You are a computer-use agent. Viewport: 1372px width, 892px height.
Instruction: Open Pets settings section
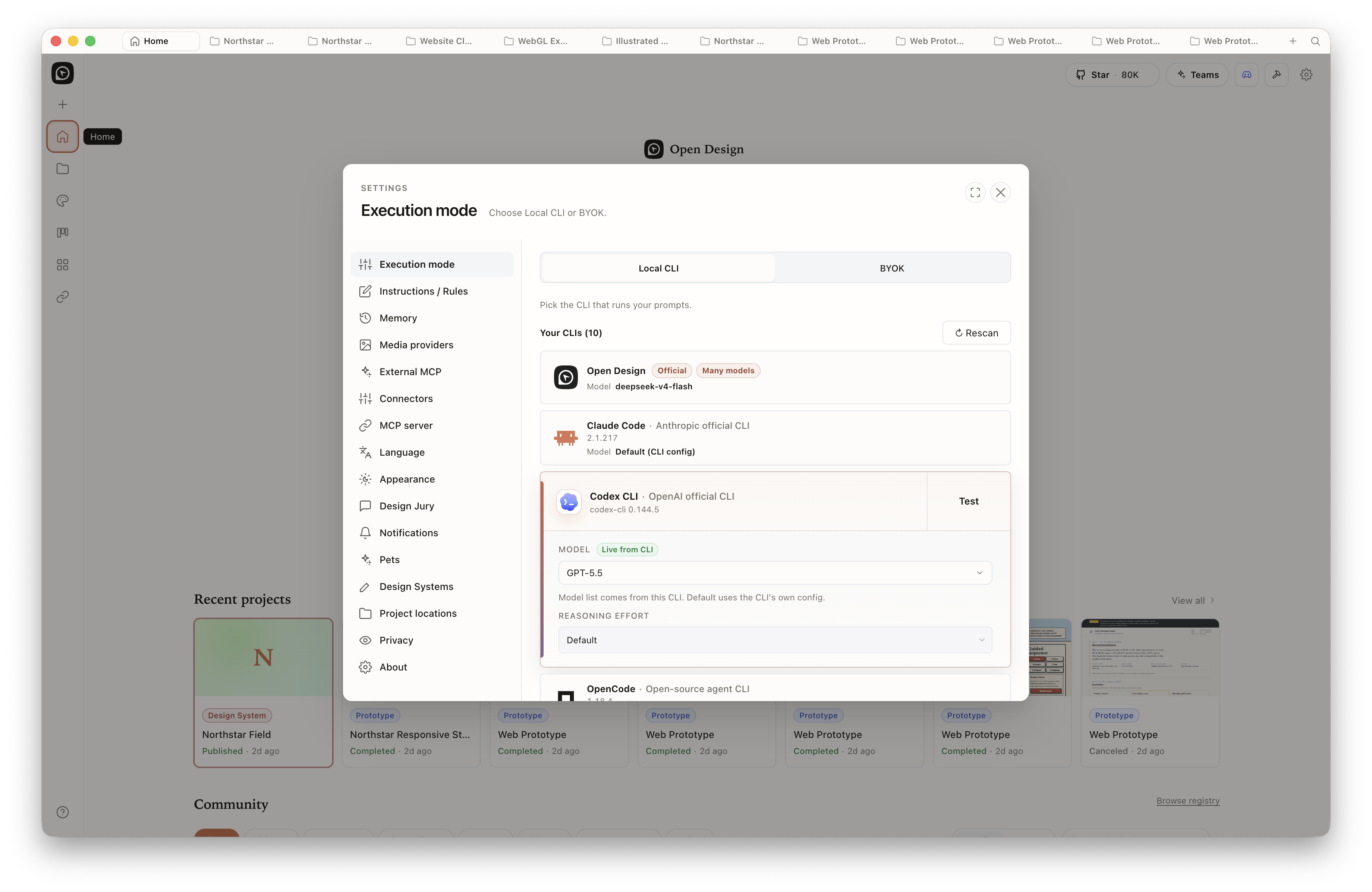tap(432, 560)
